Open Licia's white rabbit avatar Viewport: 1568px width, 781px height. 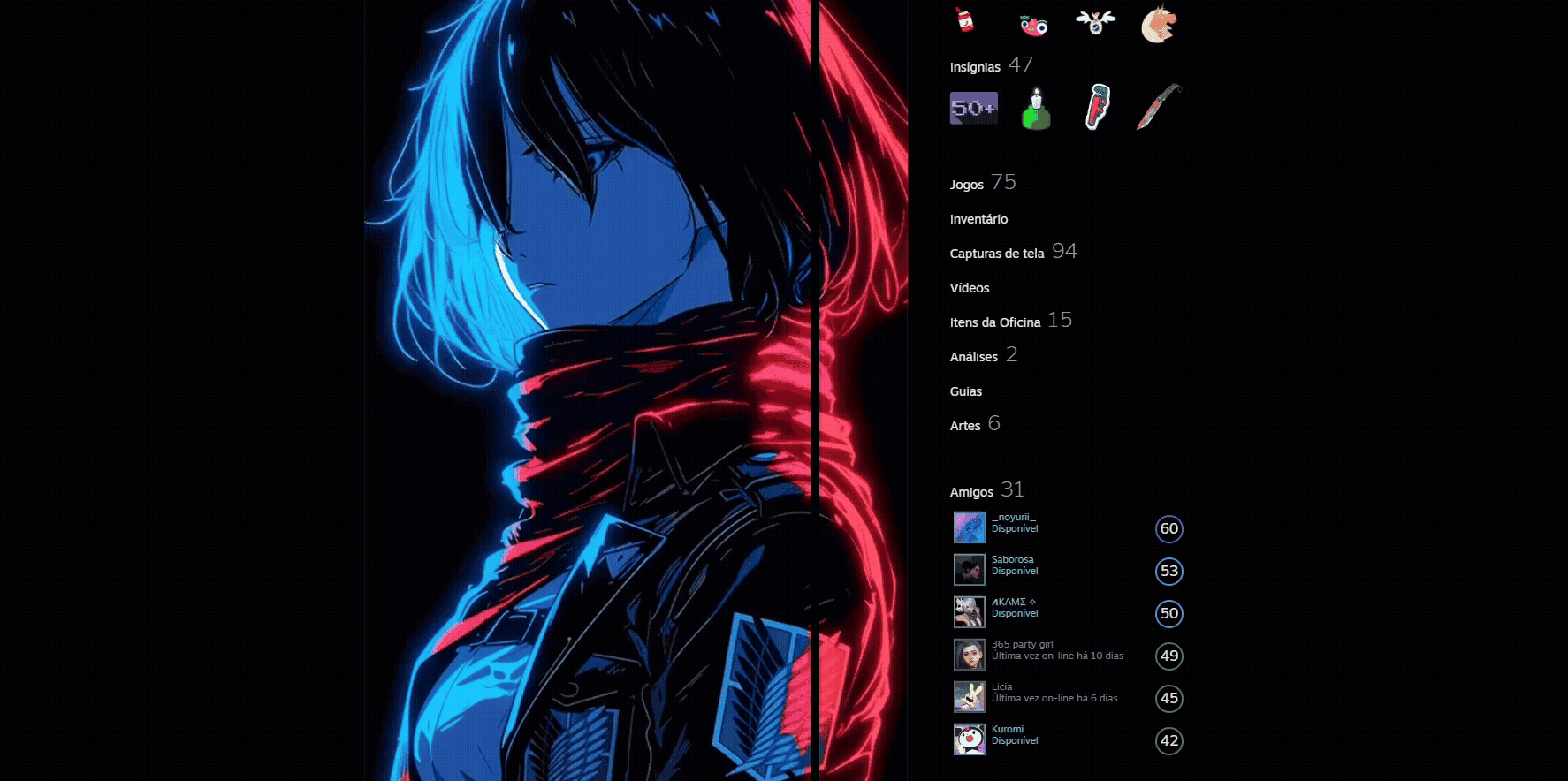coord(970,697)
